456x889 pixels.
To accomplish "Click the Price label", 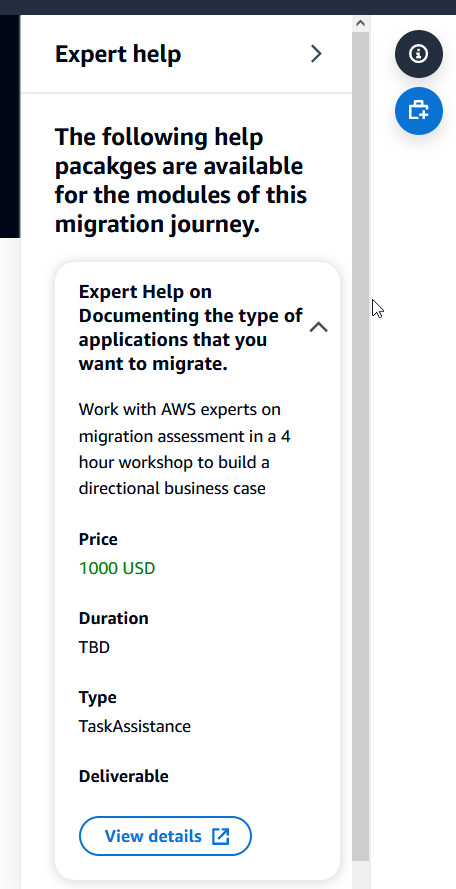I will [98, 539].
